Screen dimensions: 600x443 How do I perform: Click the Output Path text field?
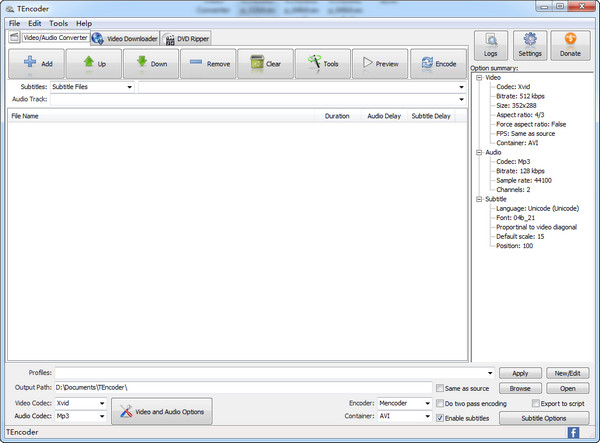(x=242, y=387)
